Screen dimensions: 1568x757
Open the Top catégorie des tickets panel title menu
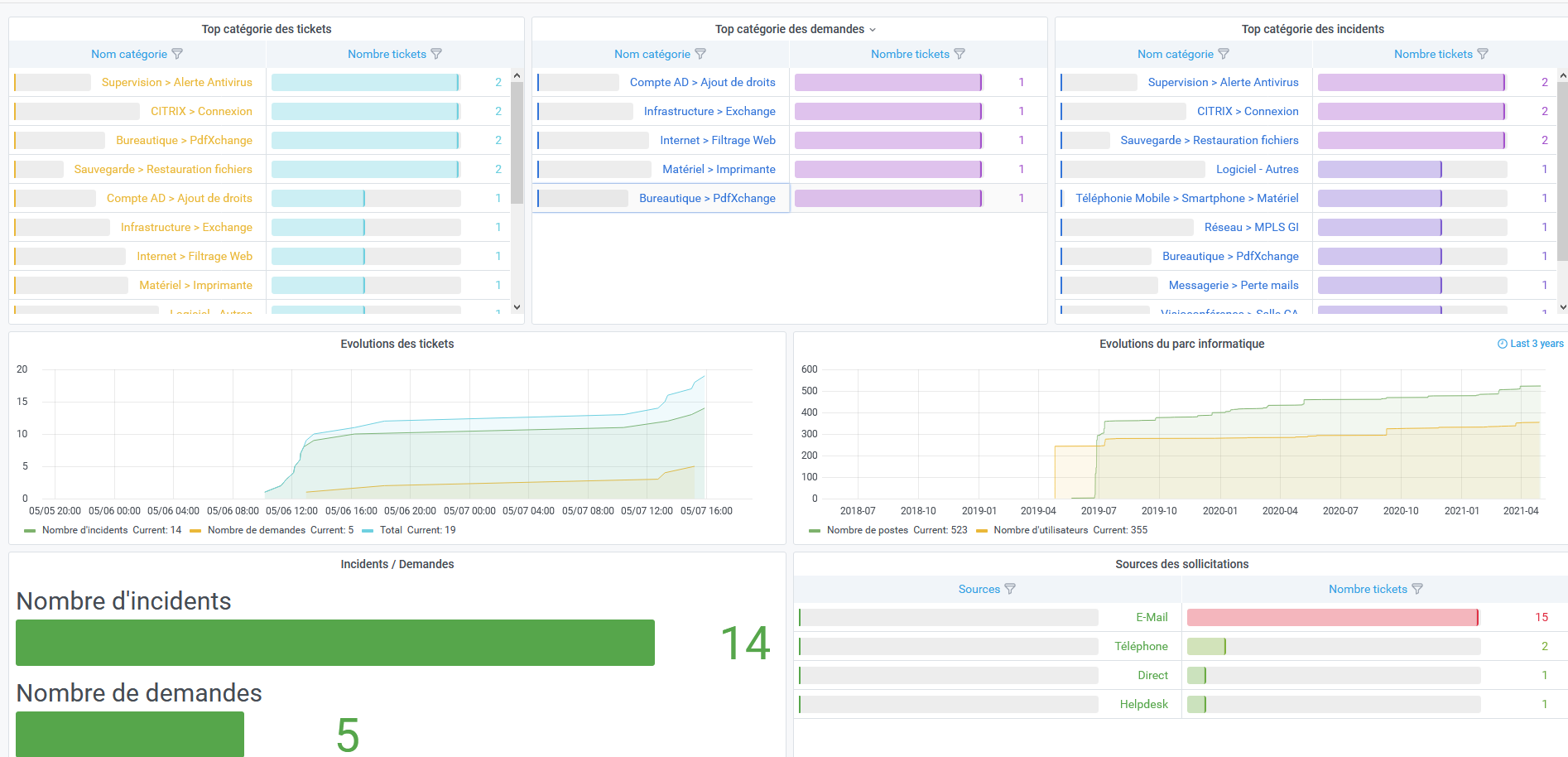click(x=267, y=29)
